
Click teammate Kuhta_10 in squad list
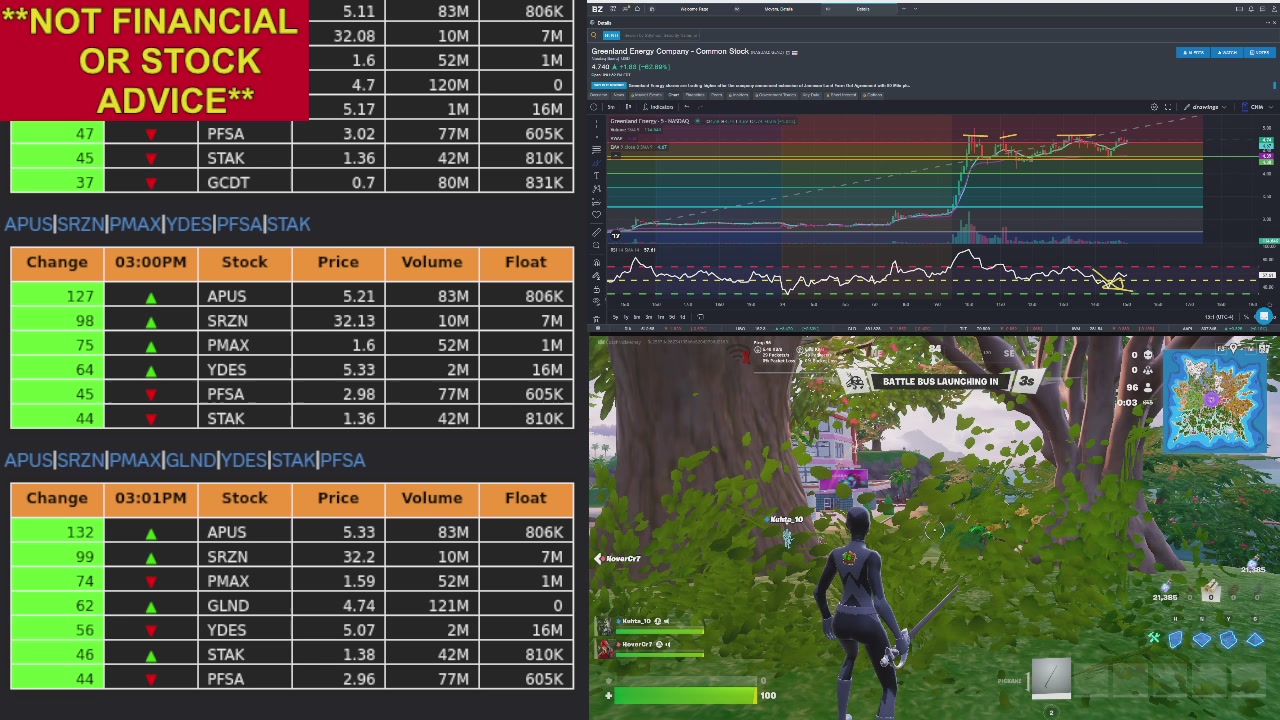tap(636, 622)
